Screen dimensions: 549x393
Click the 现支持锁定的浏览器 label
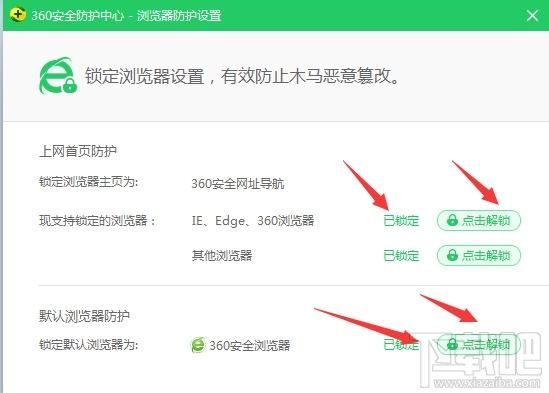point(97,221)
